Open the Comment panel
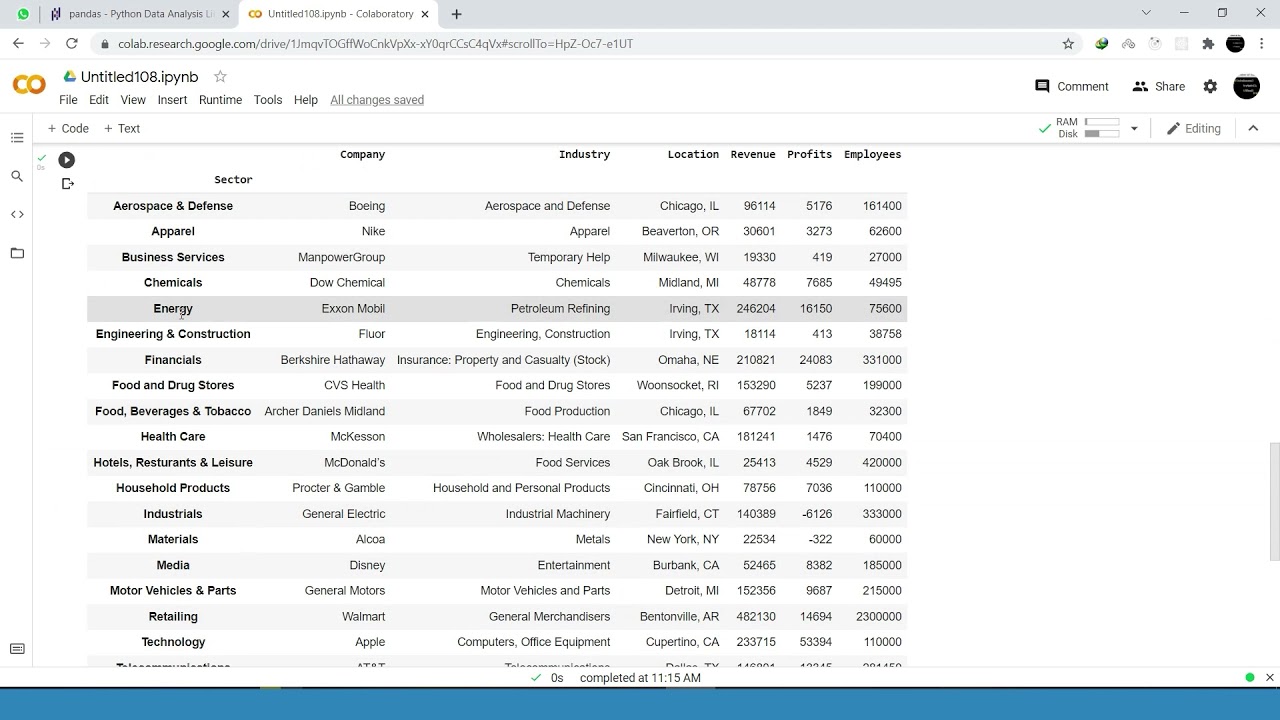1280x720 pixels. point(1072,87)
